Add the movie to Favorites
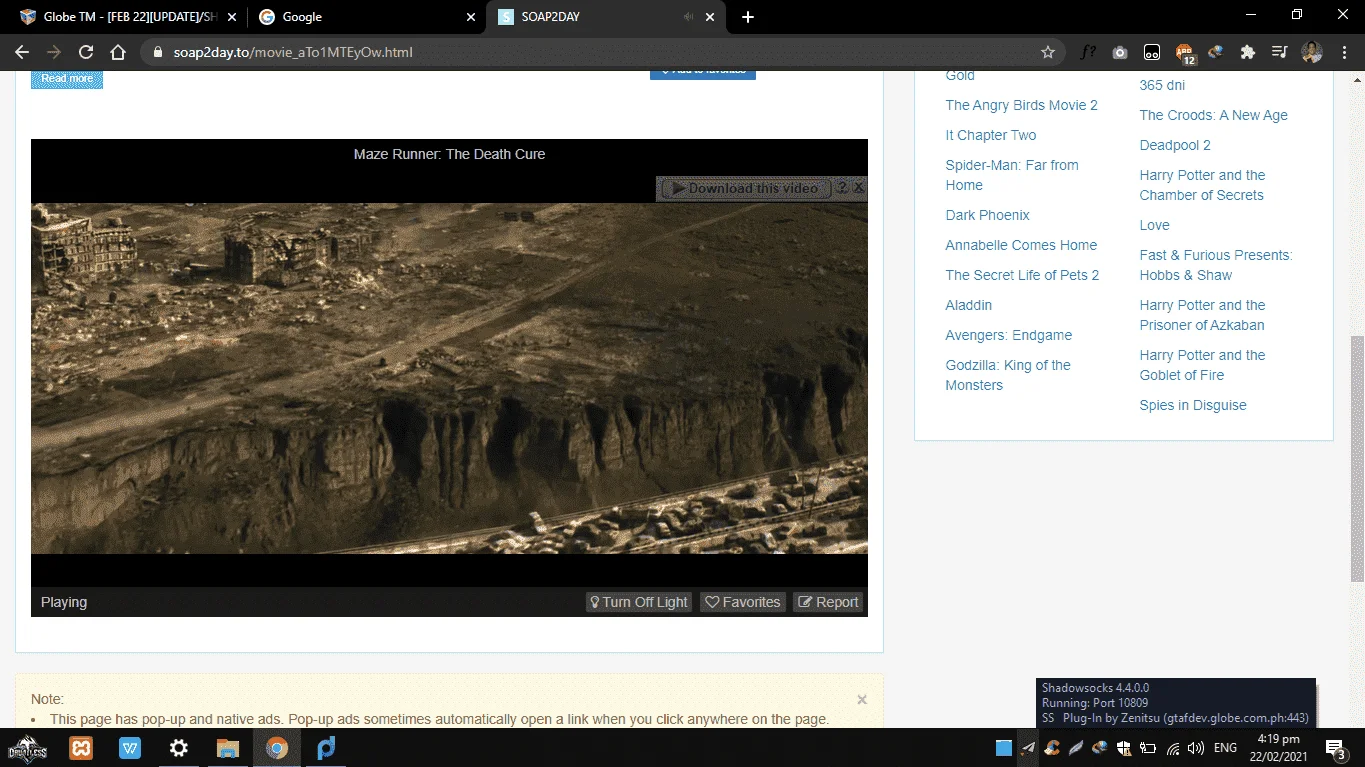The image size is (1365, 767). click(x=743, y=602)
